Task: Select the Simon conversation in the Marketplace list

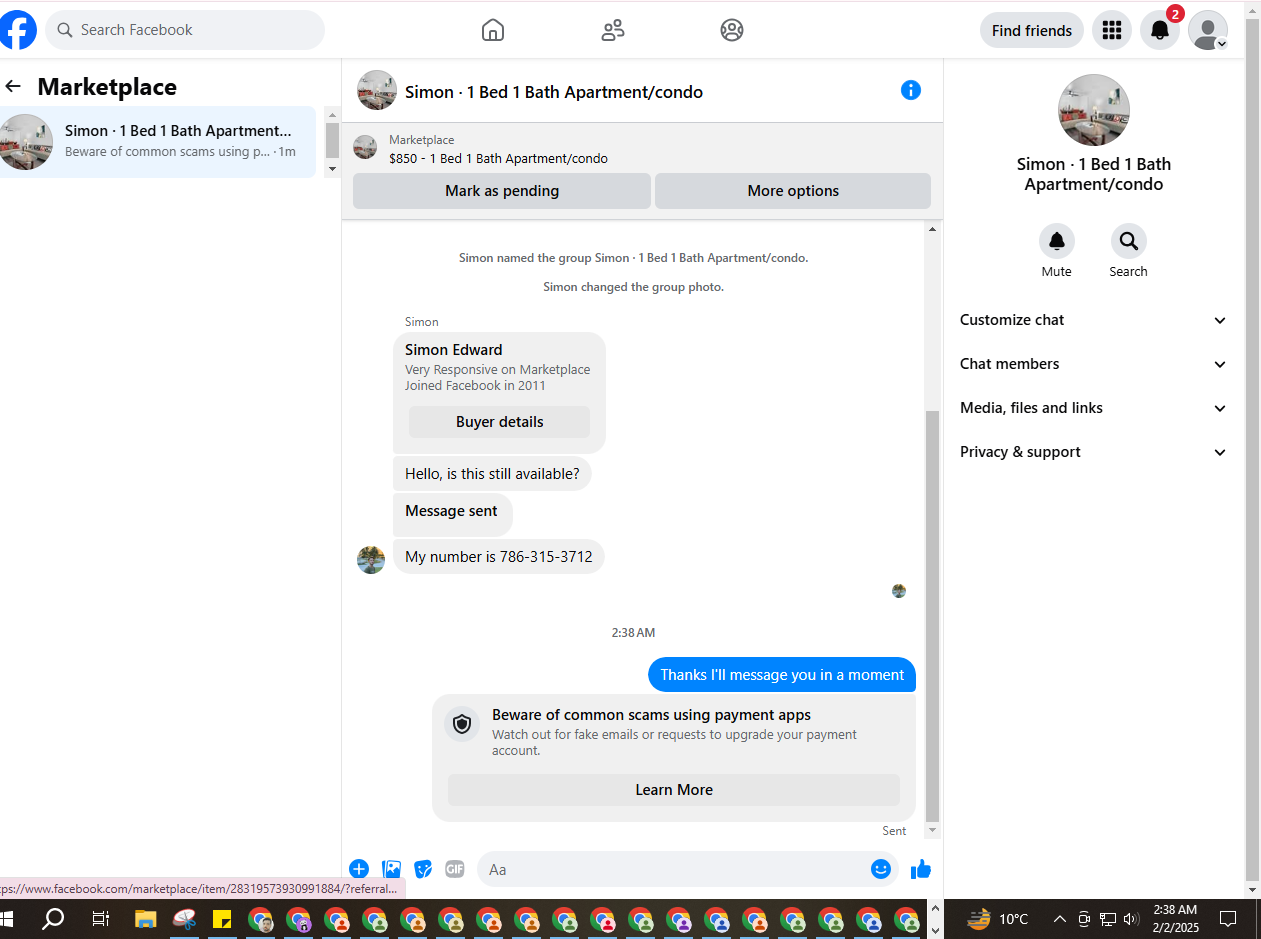Action: click(x=158, y=142)
